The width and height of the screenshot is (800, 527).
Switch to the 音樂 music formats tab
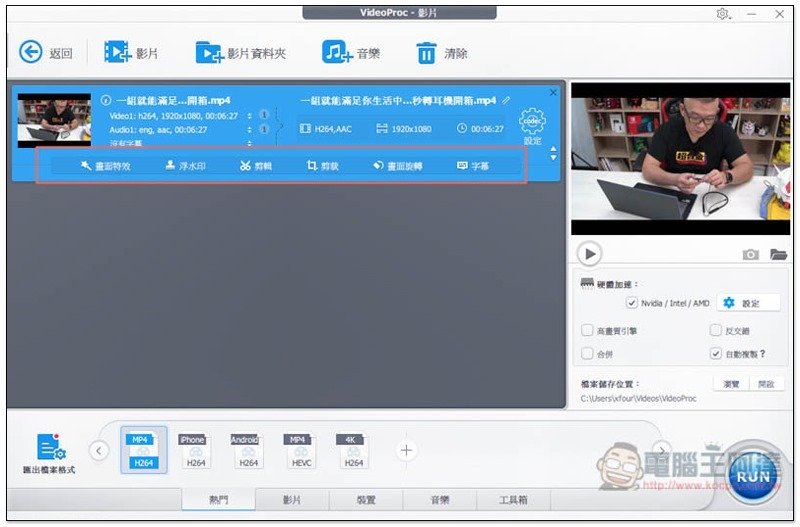(440, 499)
